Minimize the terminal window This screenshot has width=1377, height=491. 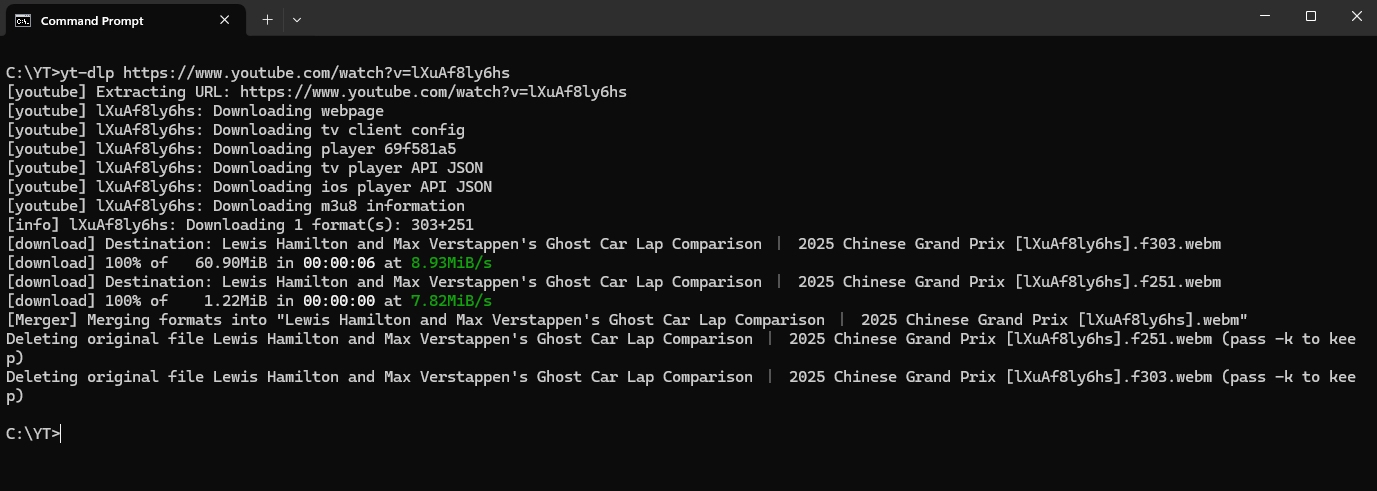click(1264, 16)
